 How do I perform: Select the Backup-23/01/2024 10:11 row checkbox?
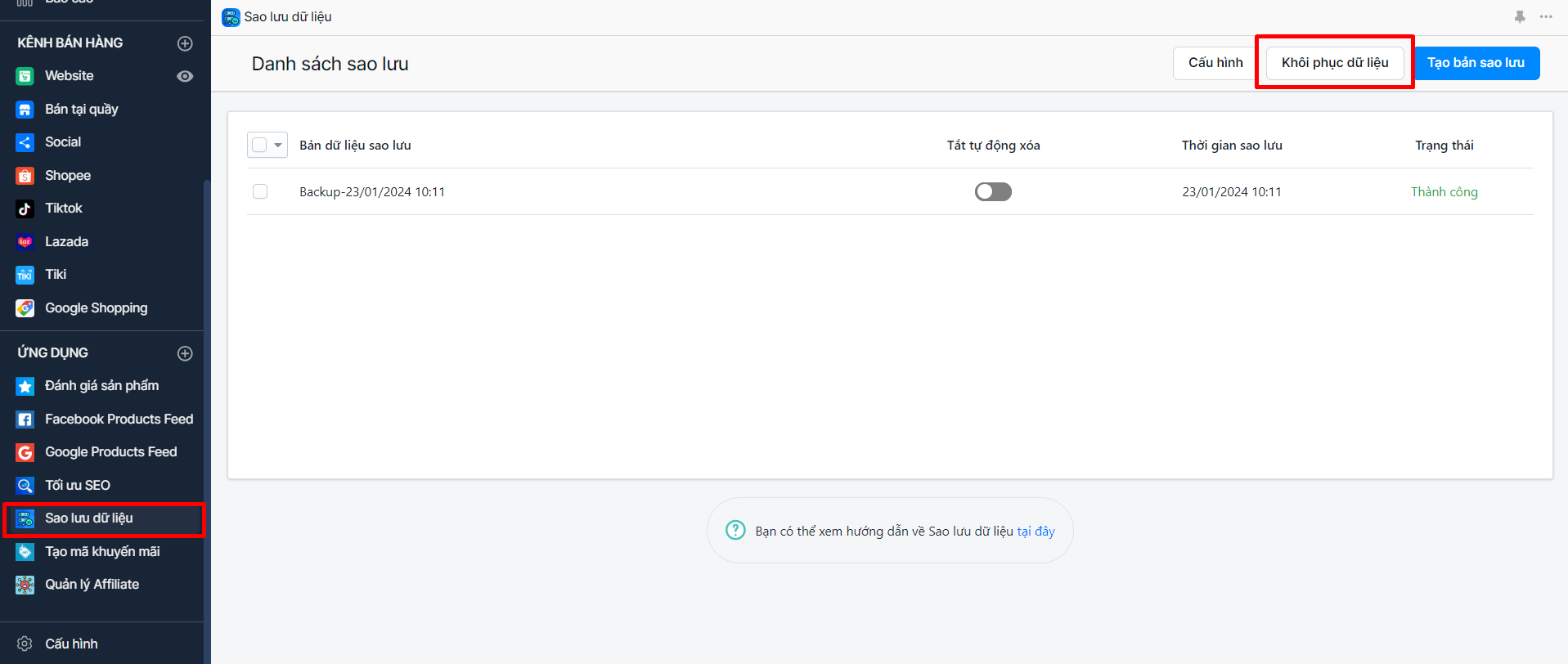[260, 191]
